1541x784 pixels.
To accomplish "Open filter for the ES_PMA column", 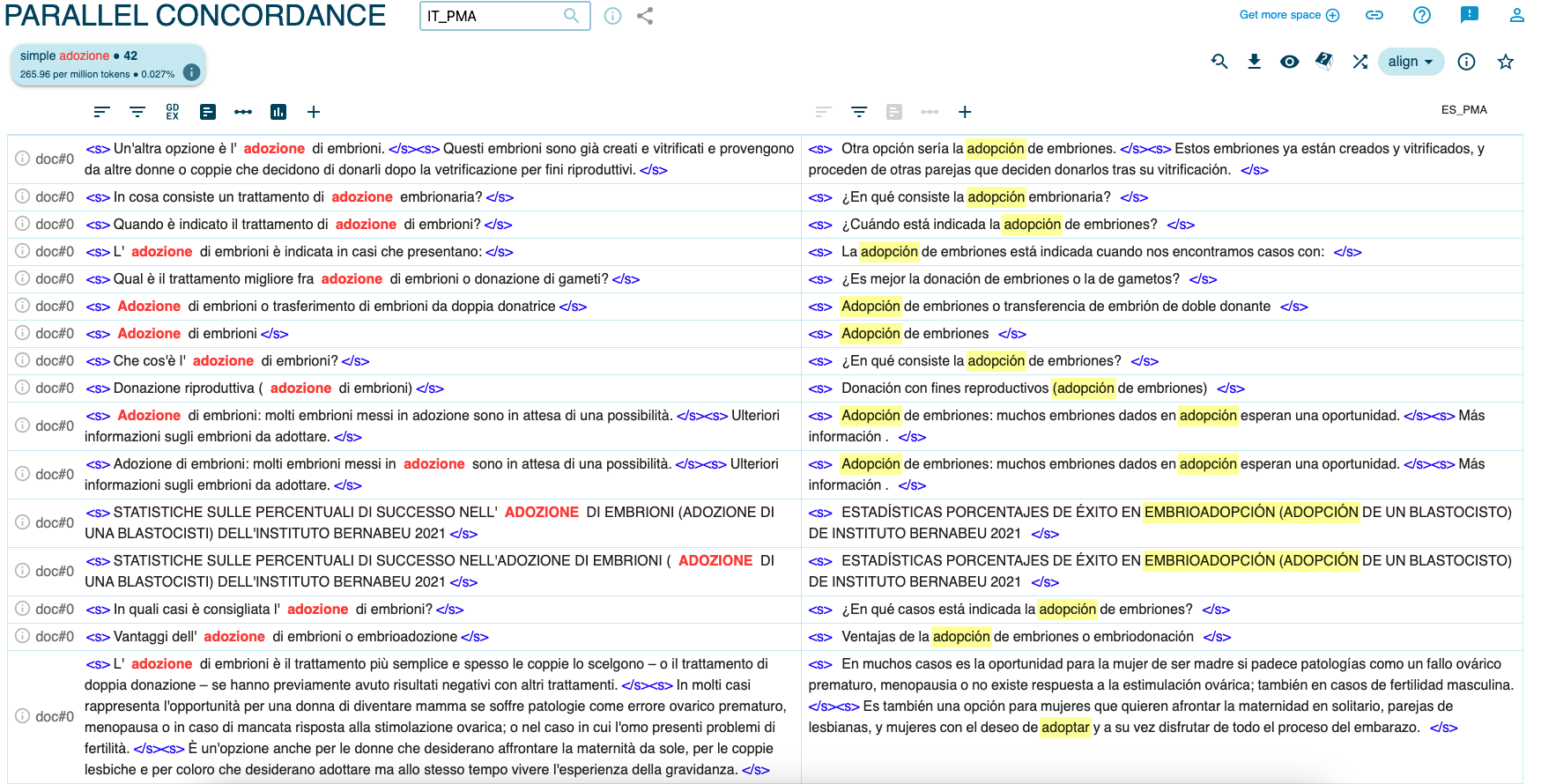I will pos(859,112).
